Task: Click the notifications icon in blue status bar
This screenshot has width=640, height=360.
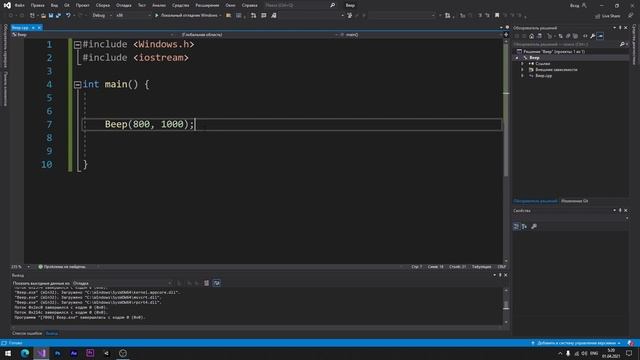Action: 631,343
